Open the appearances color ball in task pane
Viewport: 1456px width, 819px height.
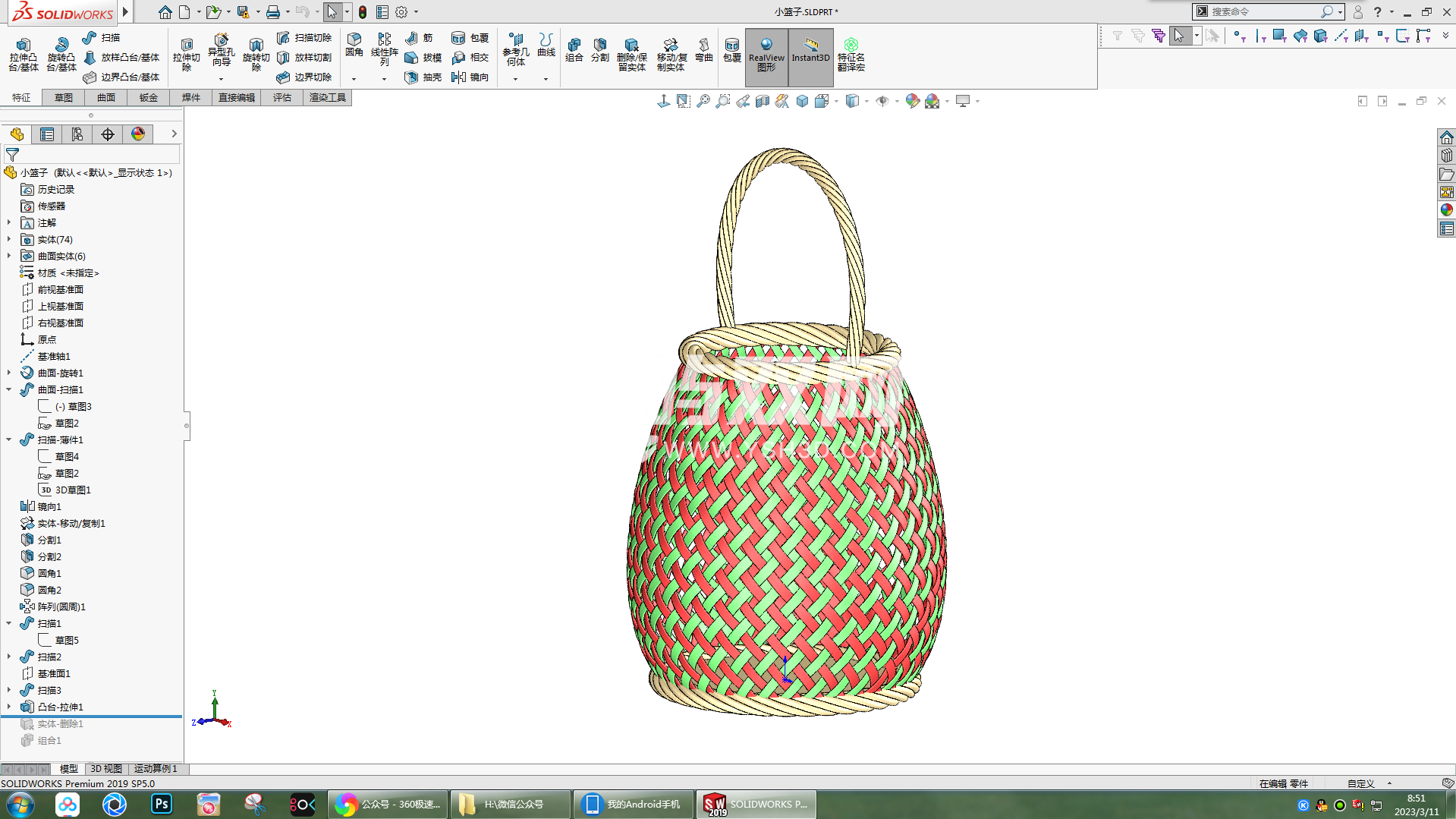coord(1446,210)
